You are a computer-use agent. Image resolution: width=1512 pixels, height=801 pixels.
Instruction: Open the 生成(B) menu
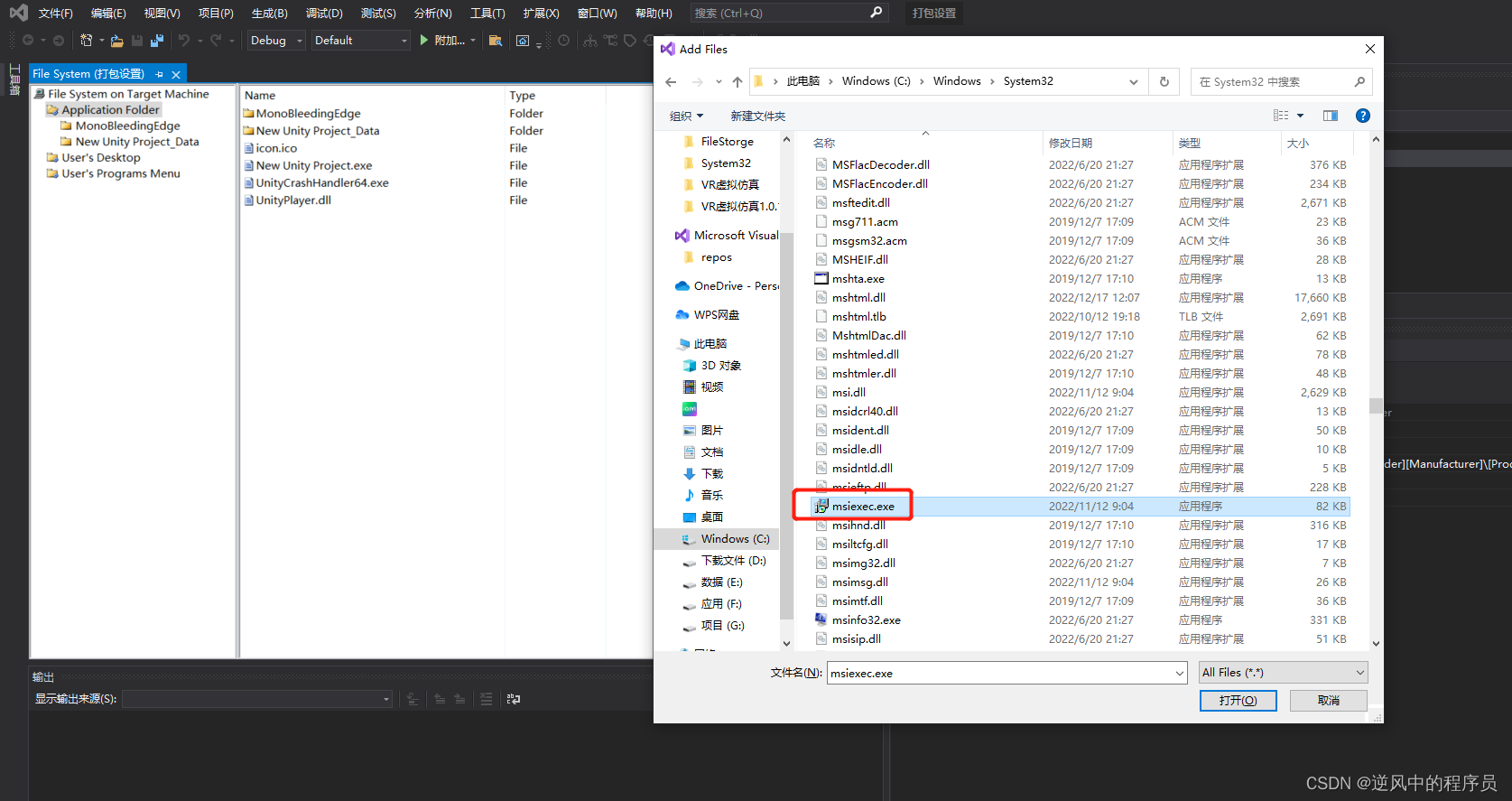pyautogui.click(x=269, y=13)
